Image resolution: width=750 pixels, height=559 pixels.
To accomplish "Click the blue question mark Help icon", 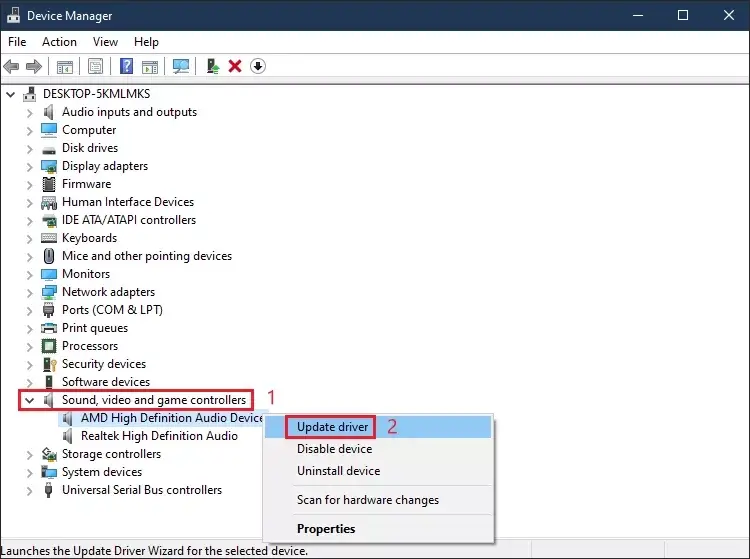I will (x=126, y=66).
